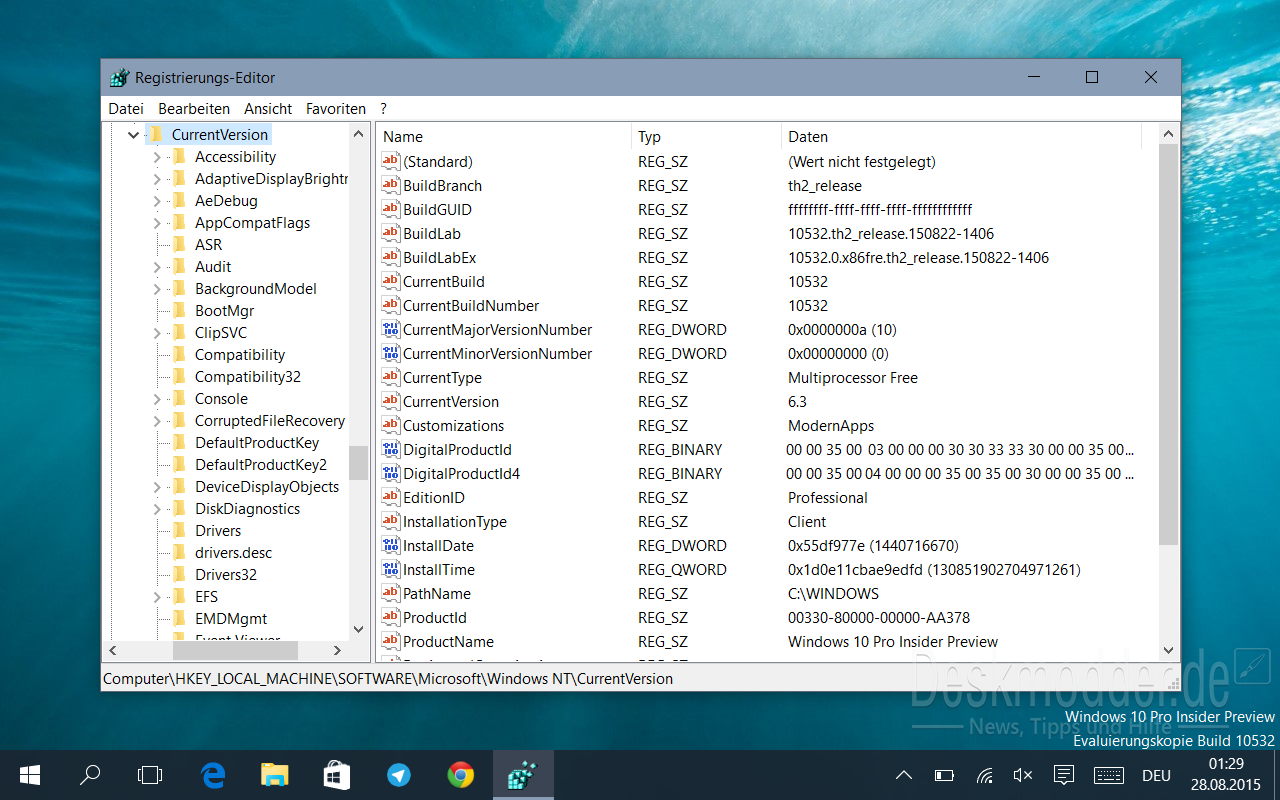Select the DefaultProductKey2 key

pos(261,464)
